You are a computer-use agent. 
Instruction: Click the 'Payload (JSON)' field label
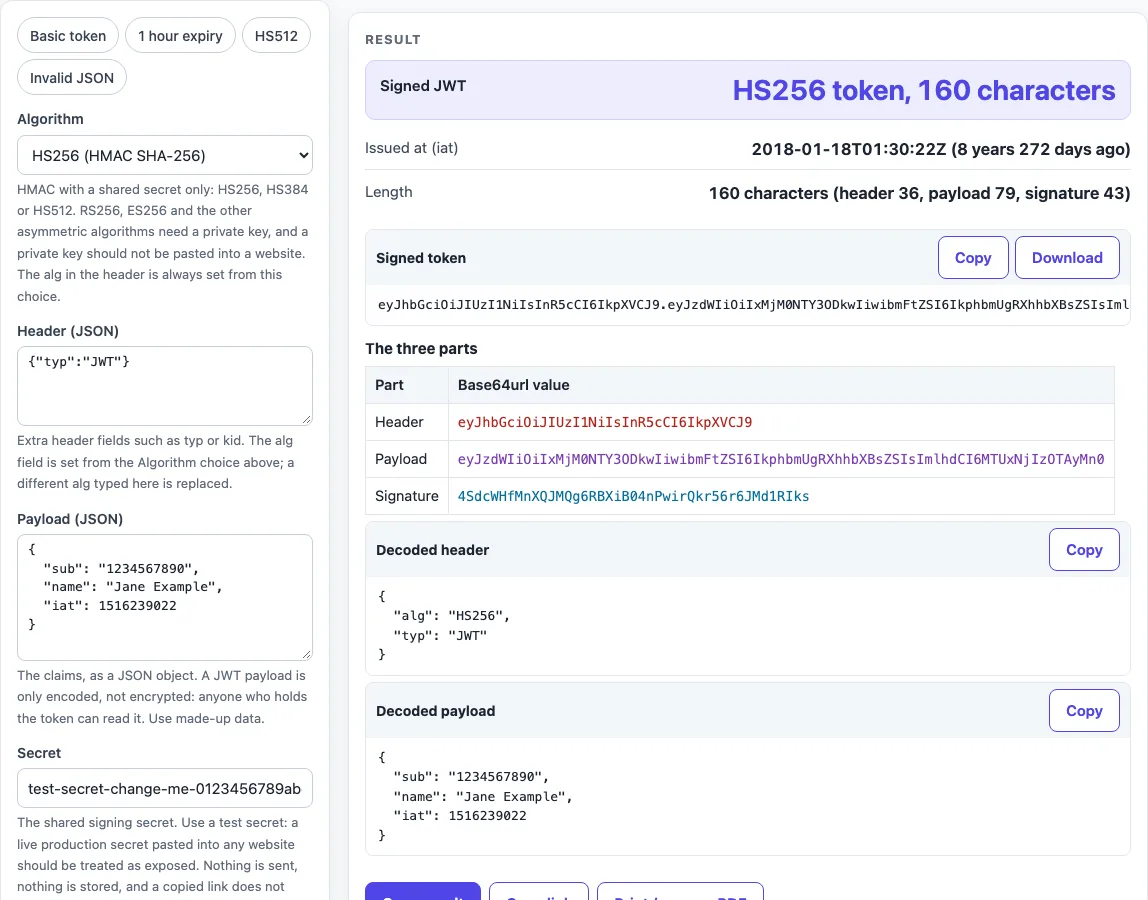tap(70, 519)
